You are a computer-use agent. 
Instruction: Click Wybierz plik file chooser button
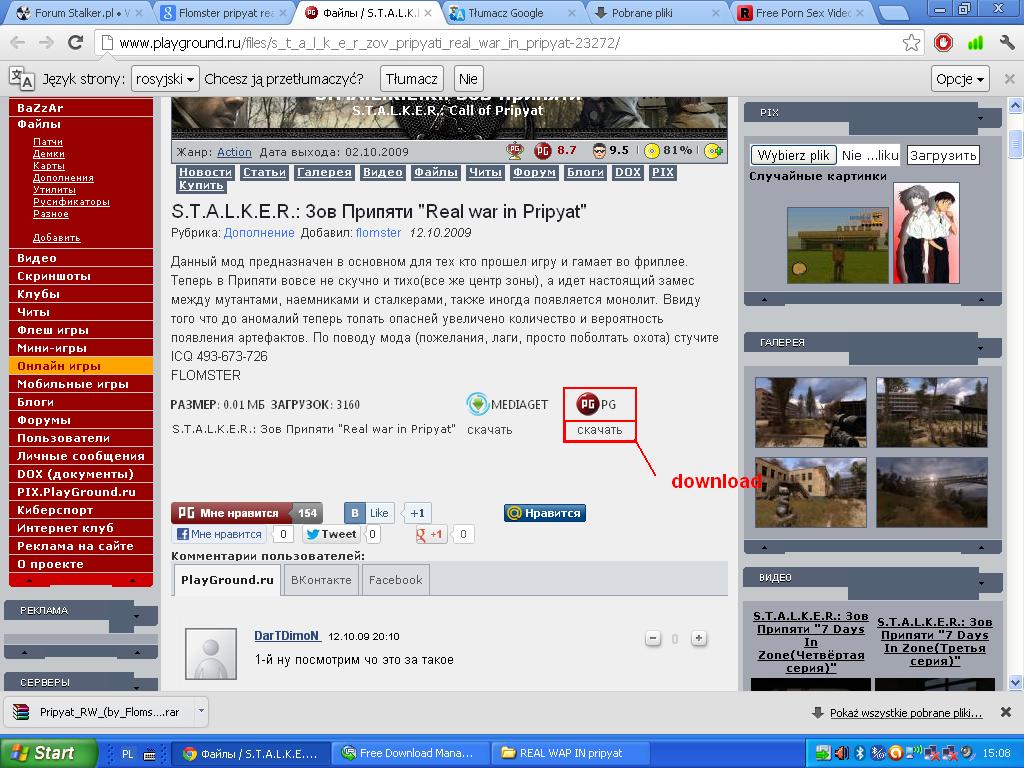tap(793, 155)
